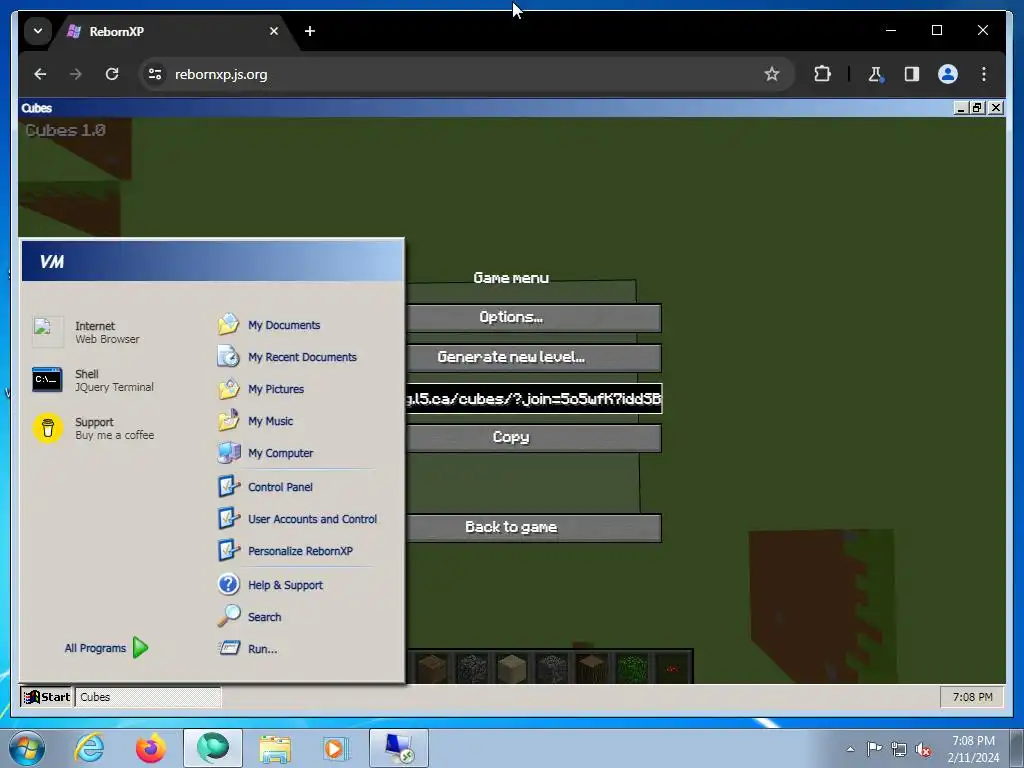This screenshot has height=768, width=1024.
Task: Select sand-colored block in hotbar
Action: pos(512,668)
